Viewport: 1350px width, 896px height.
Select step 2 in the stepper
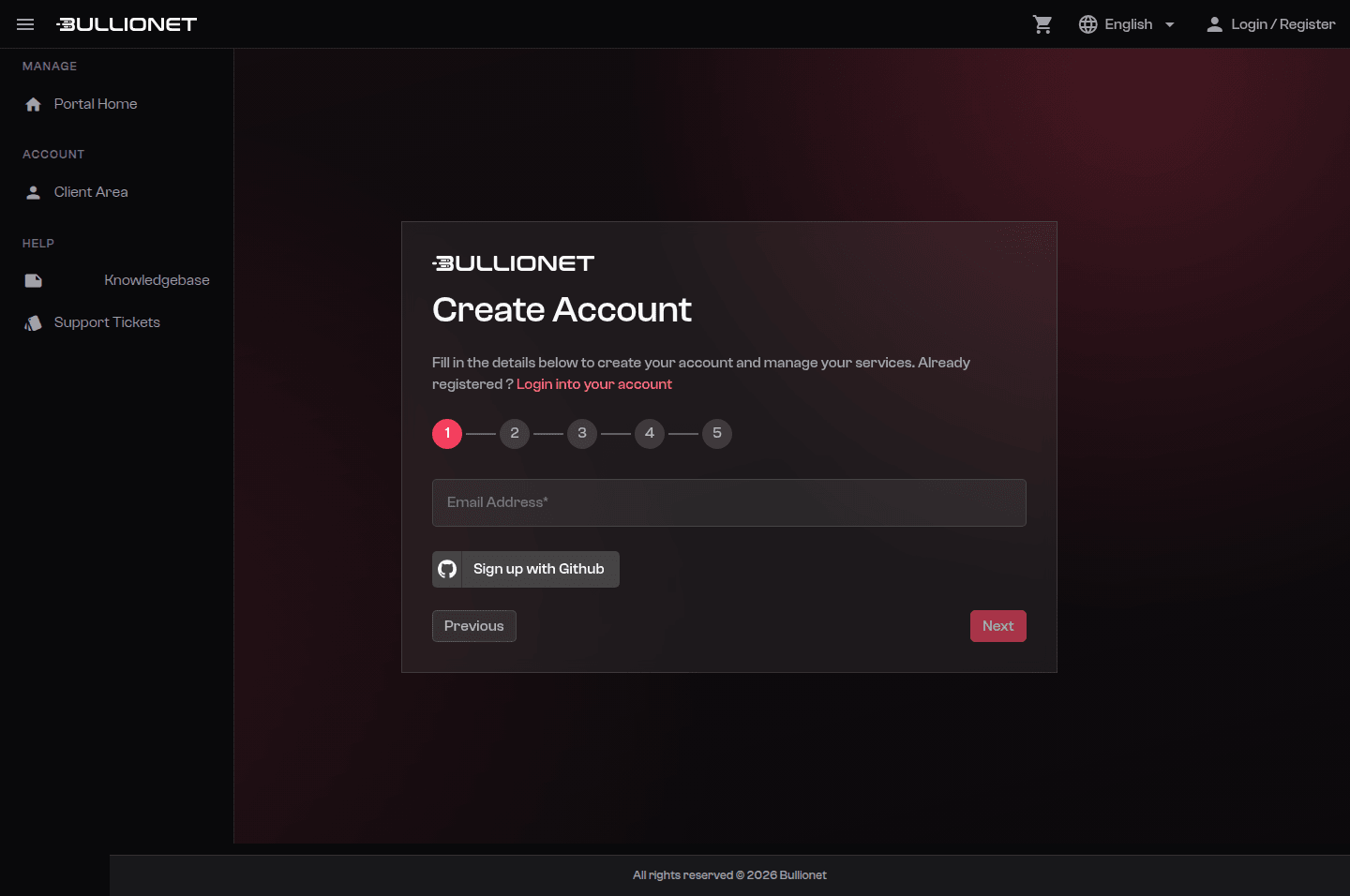point(515,434)
